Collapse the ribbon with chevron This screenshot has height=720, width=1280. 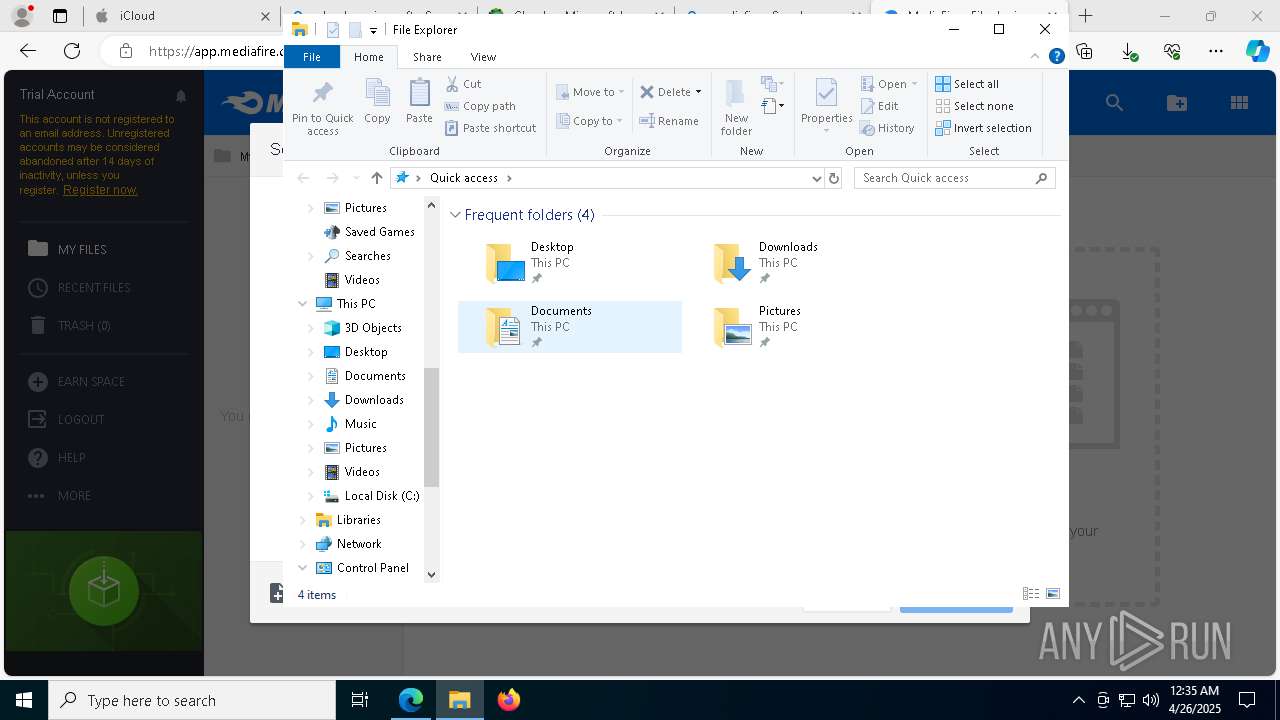click(x=1033, y=57)
